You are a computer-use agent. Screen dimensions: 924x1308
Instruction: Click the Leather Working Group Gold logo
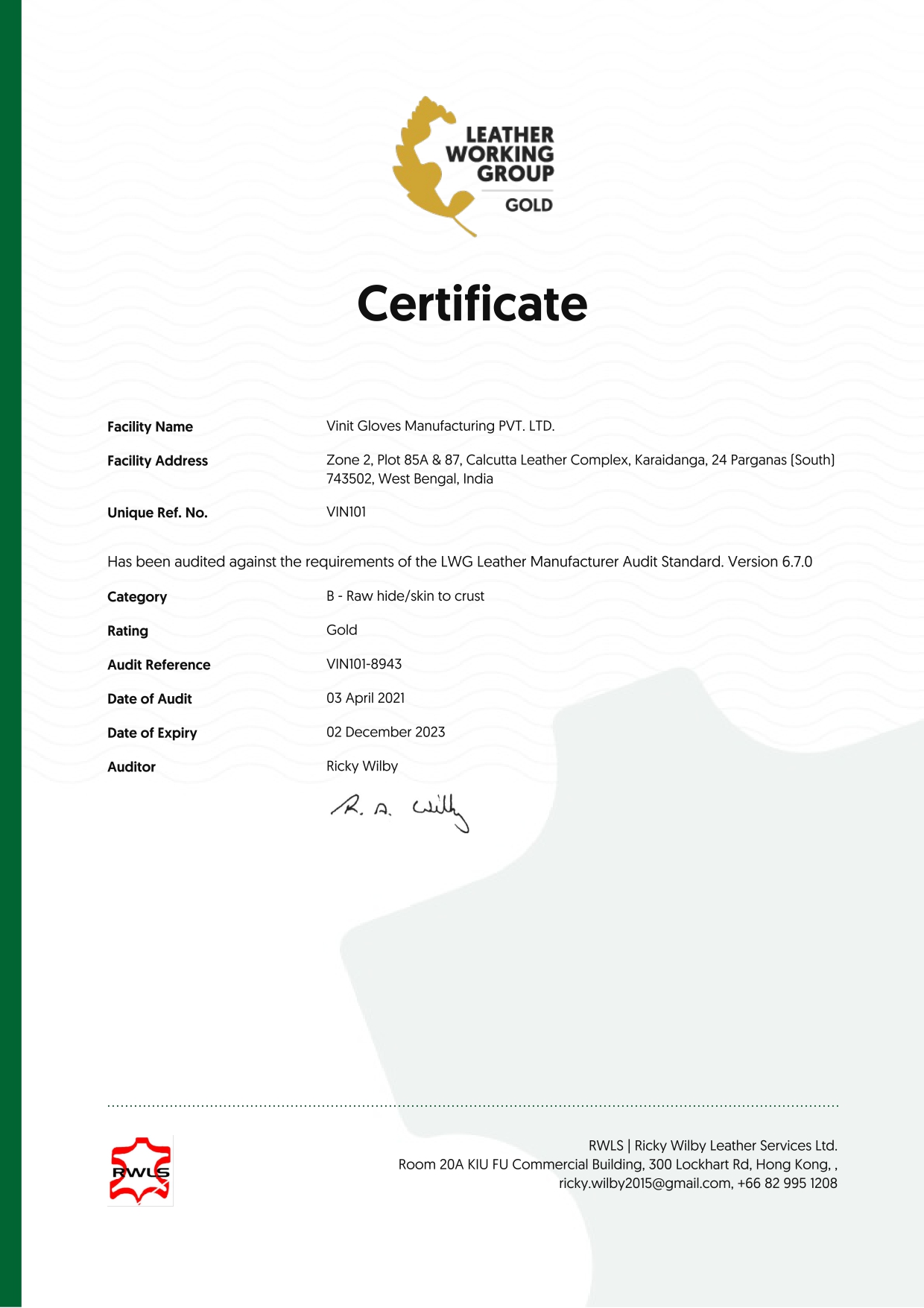pos(474,166)
